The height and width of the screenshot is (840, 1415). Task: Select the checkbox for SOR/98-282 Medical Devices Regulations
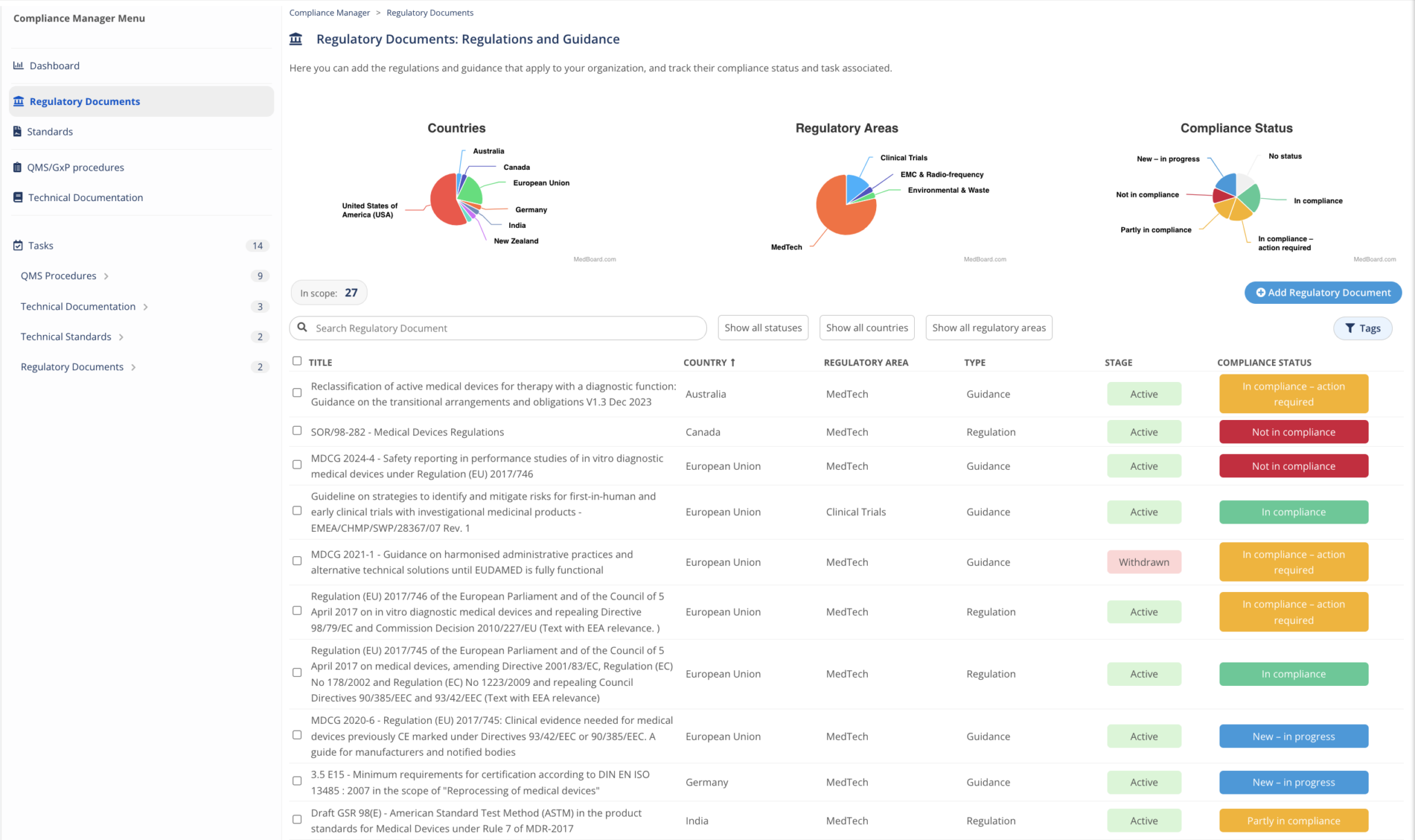pos(297,430)
